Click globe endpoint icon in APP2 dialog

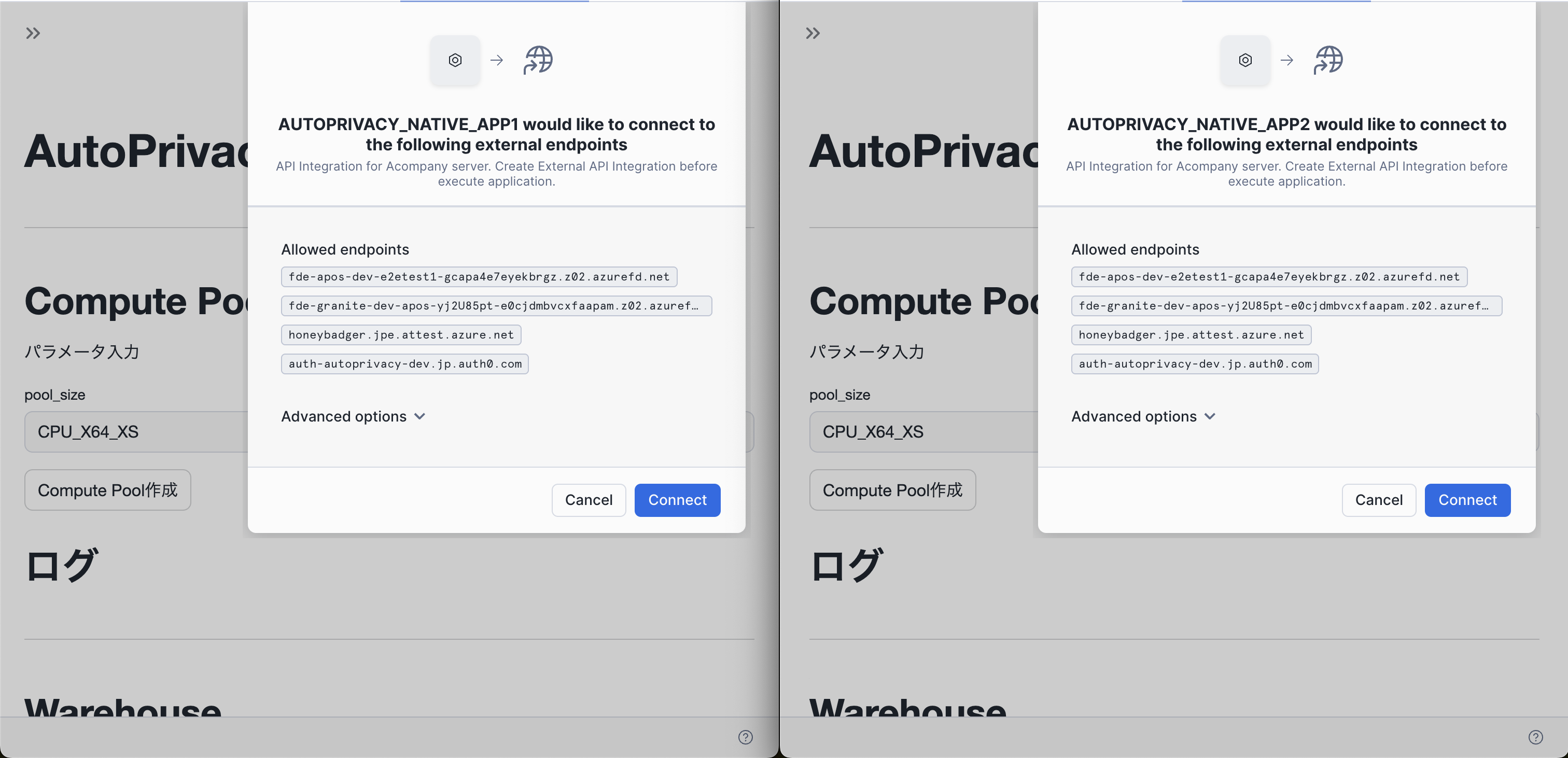click(1328, 60)
